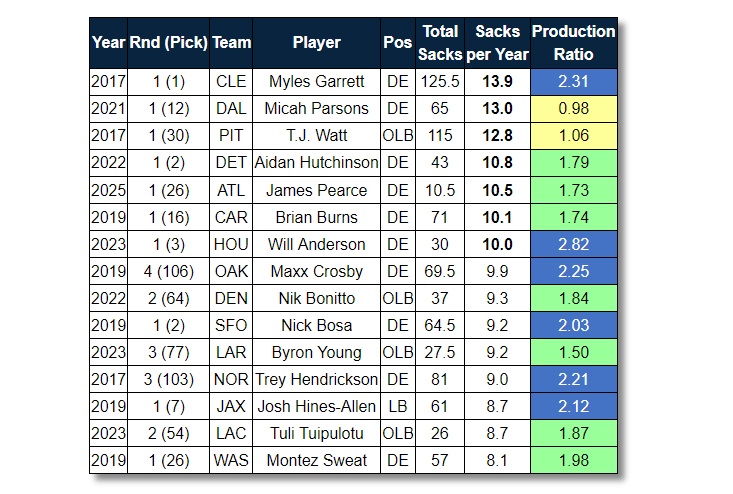The width and height of the screenshot is (733, 494).
Task: Click the blue 2.82 production ratio cell
Action: 573,244
